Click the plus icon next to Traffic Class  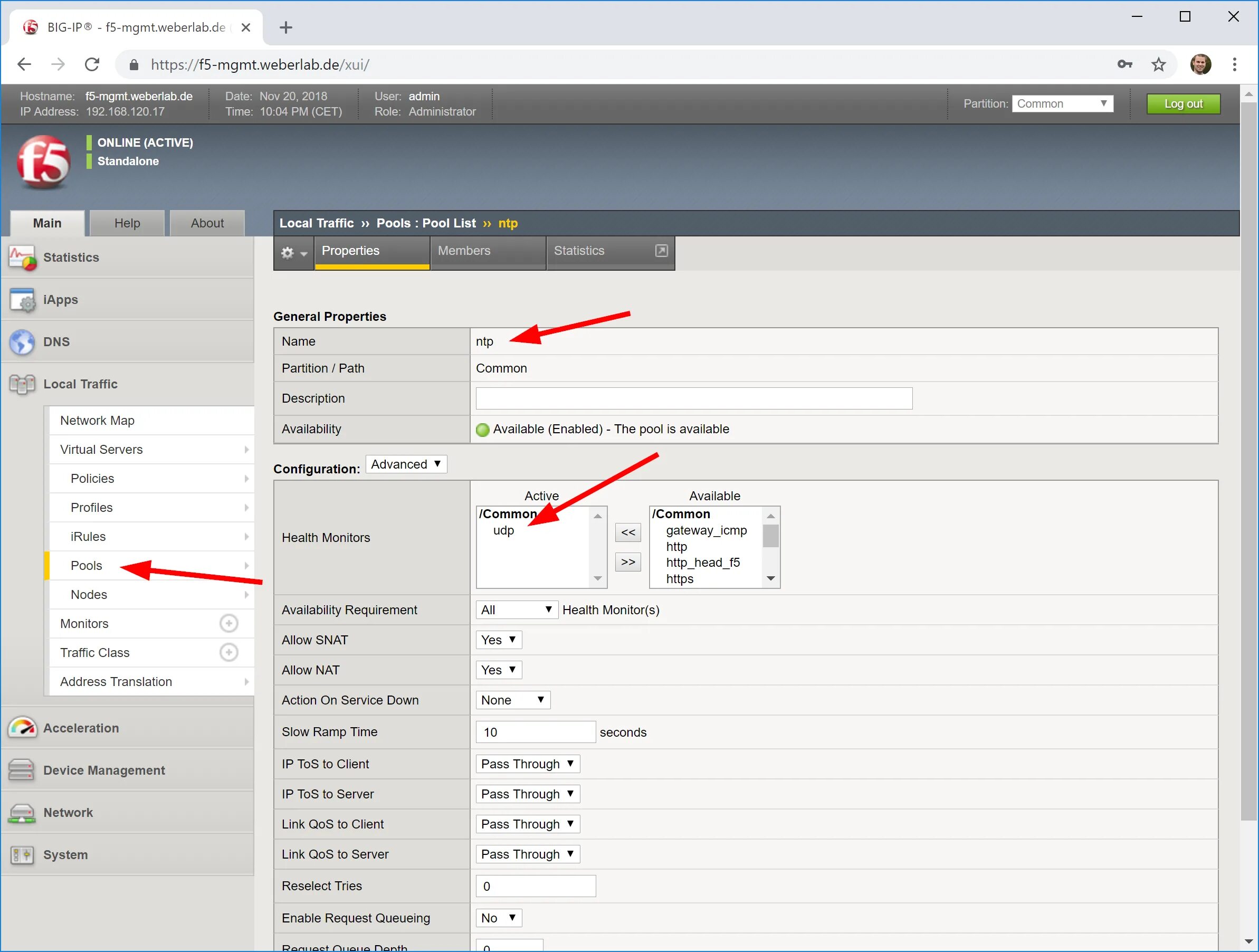pyautogui.click(x=228, y=652)
